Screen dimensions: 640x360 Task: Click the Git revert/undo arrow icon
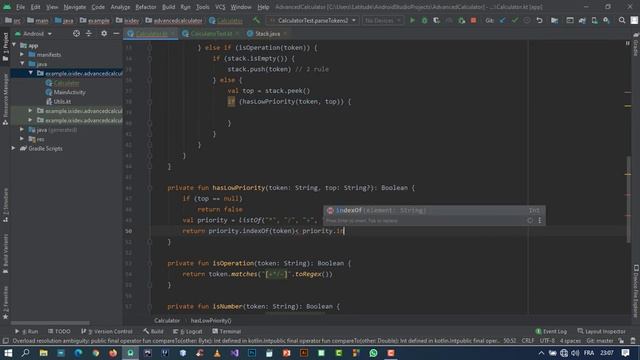coord(540,20)
